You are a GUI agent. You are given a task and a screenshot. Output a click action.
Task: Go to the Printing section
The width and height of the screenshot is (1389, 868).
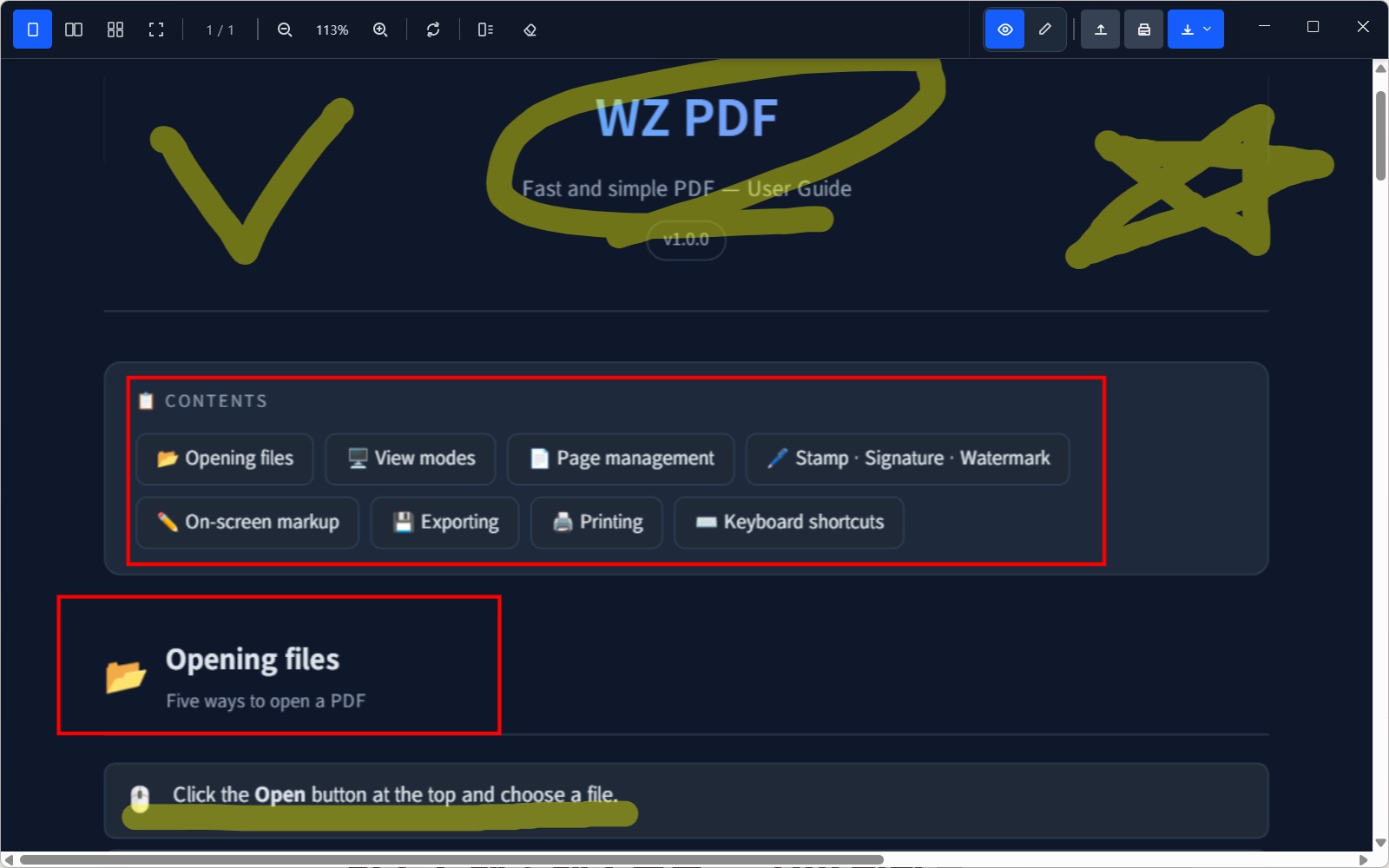point(597,522)
